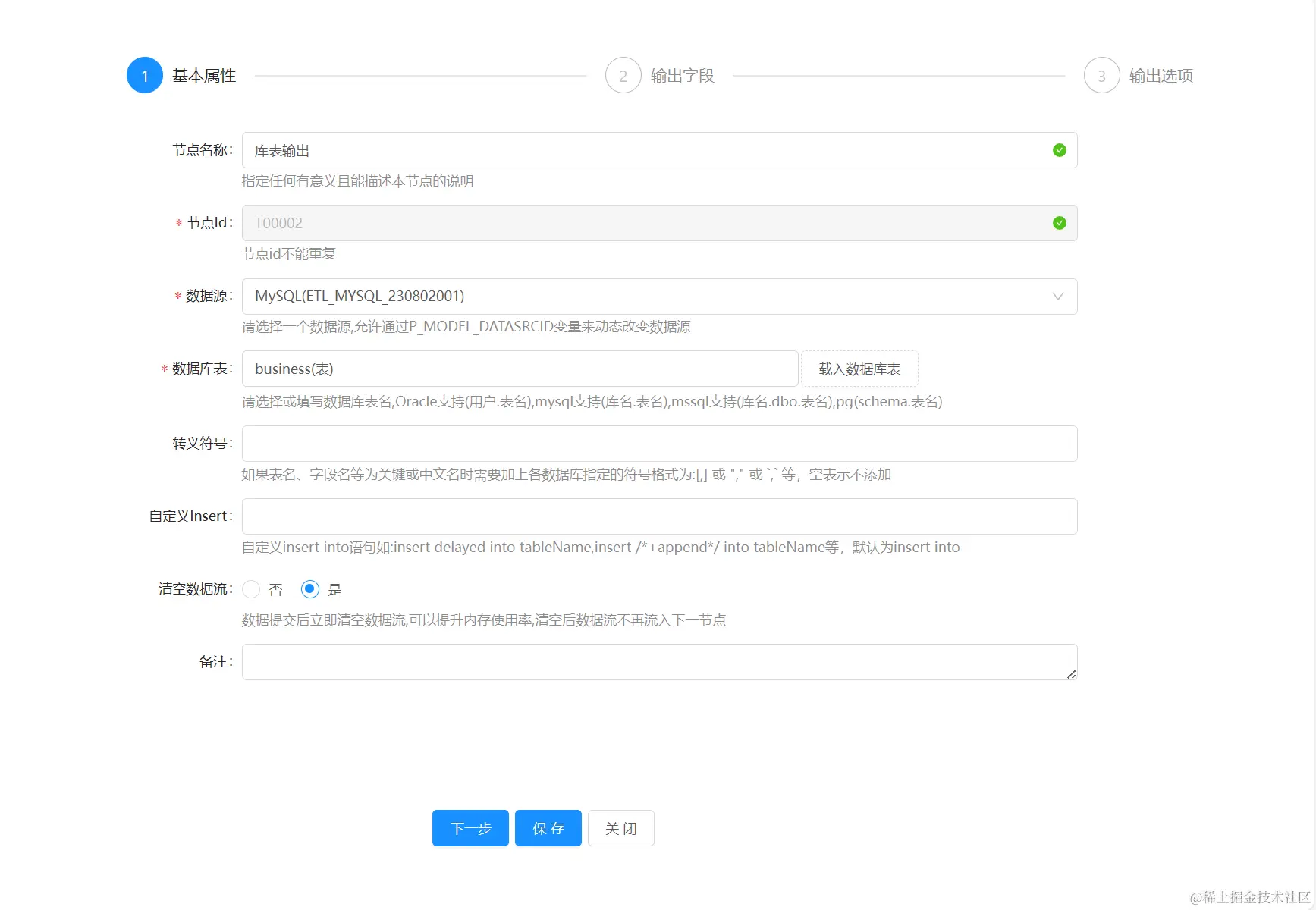Viewport: 1316px width, 910px height.
Task: Click green check icon in 节点名称 field
Action: coord(1060,150)
